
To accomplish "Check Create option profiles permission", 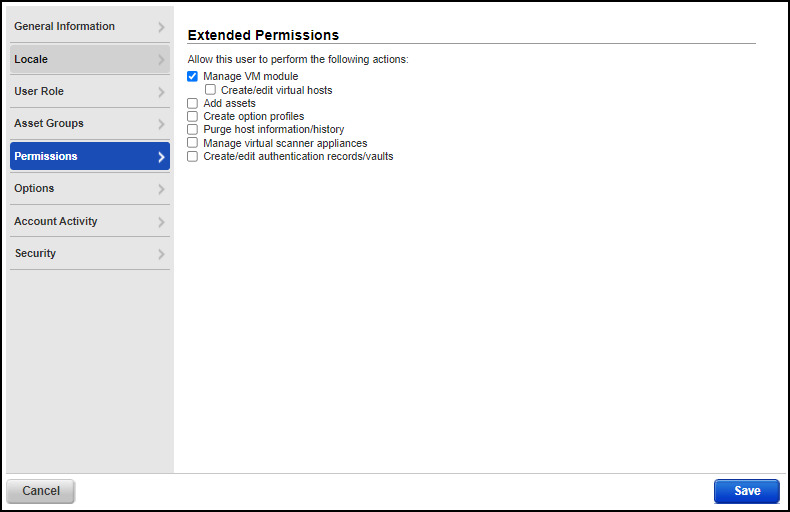I will [x=193, y=117].
